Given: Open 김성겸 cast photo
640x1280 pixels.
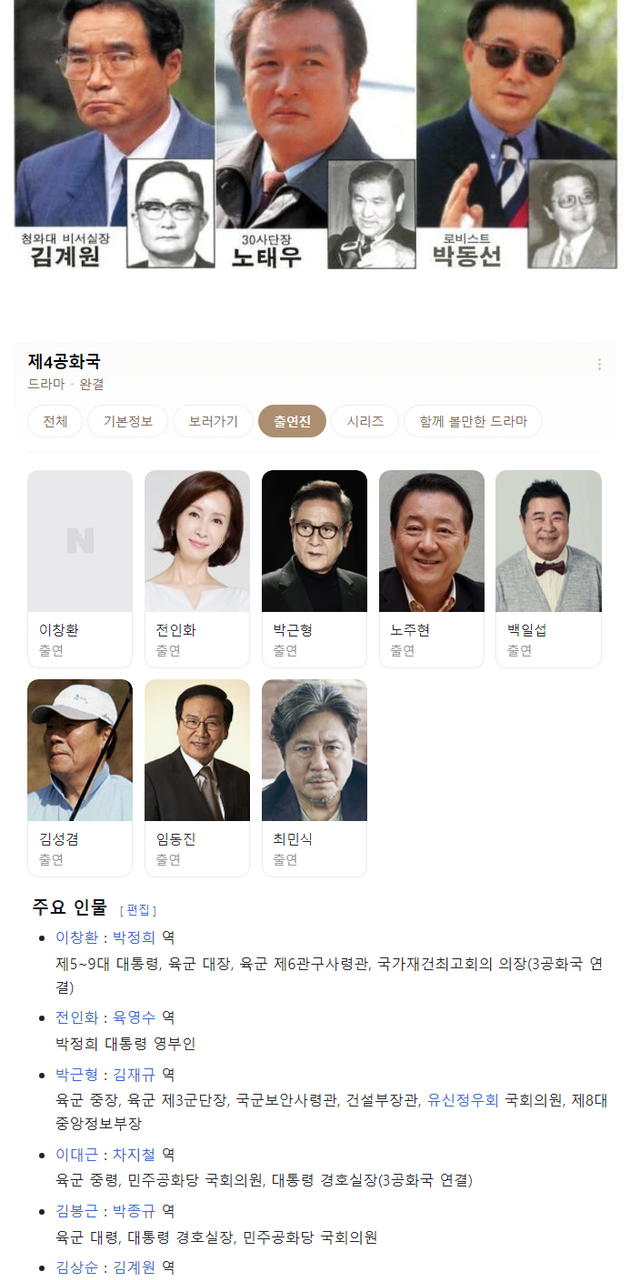Looking at the screenshot, I should click(80, 750).
